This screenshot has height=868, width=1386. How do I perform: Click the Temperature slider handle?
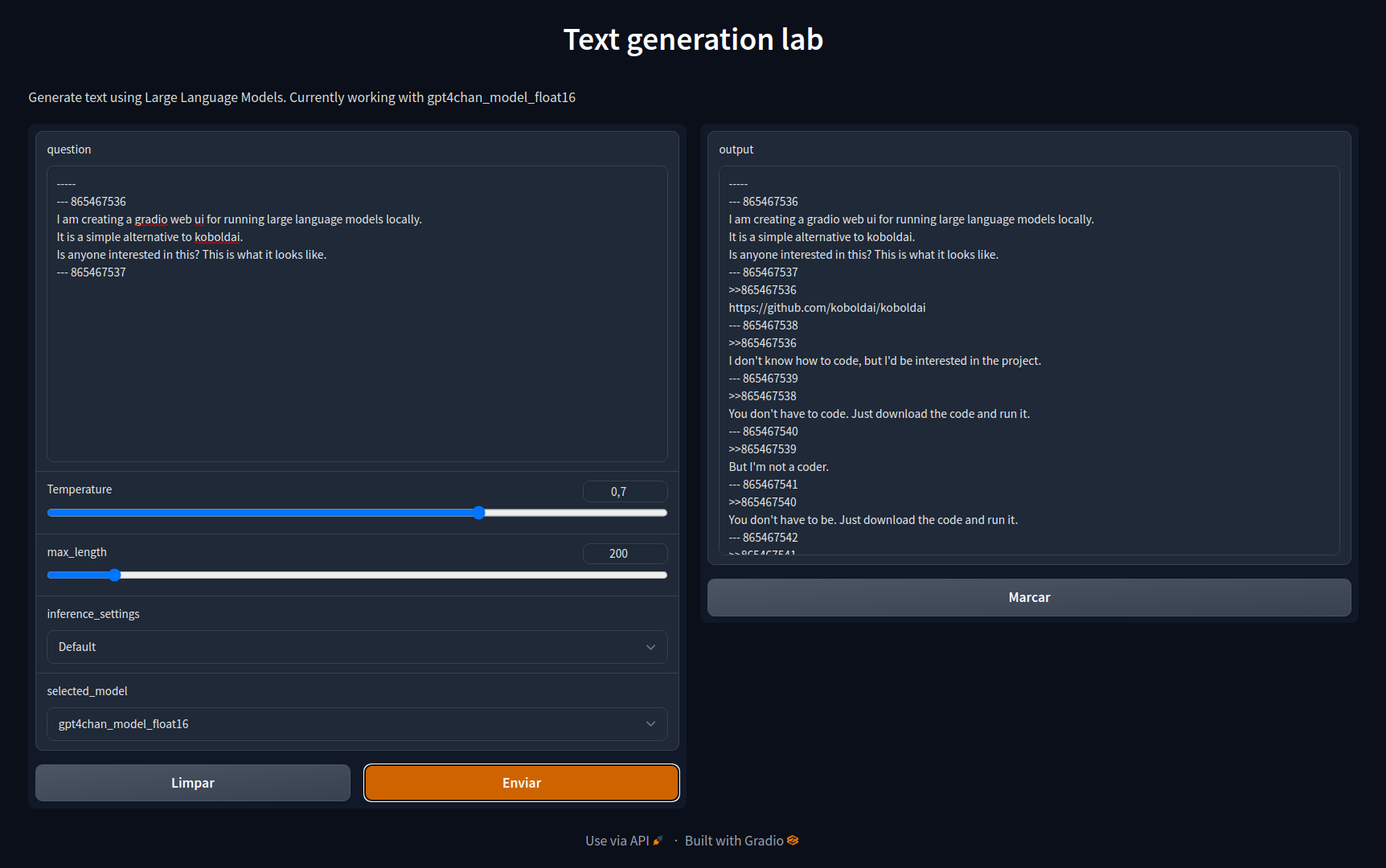479,513
